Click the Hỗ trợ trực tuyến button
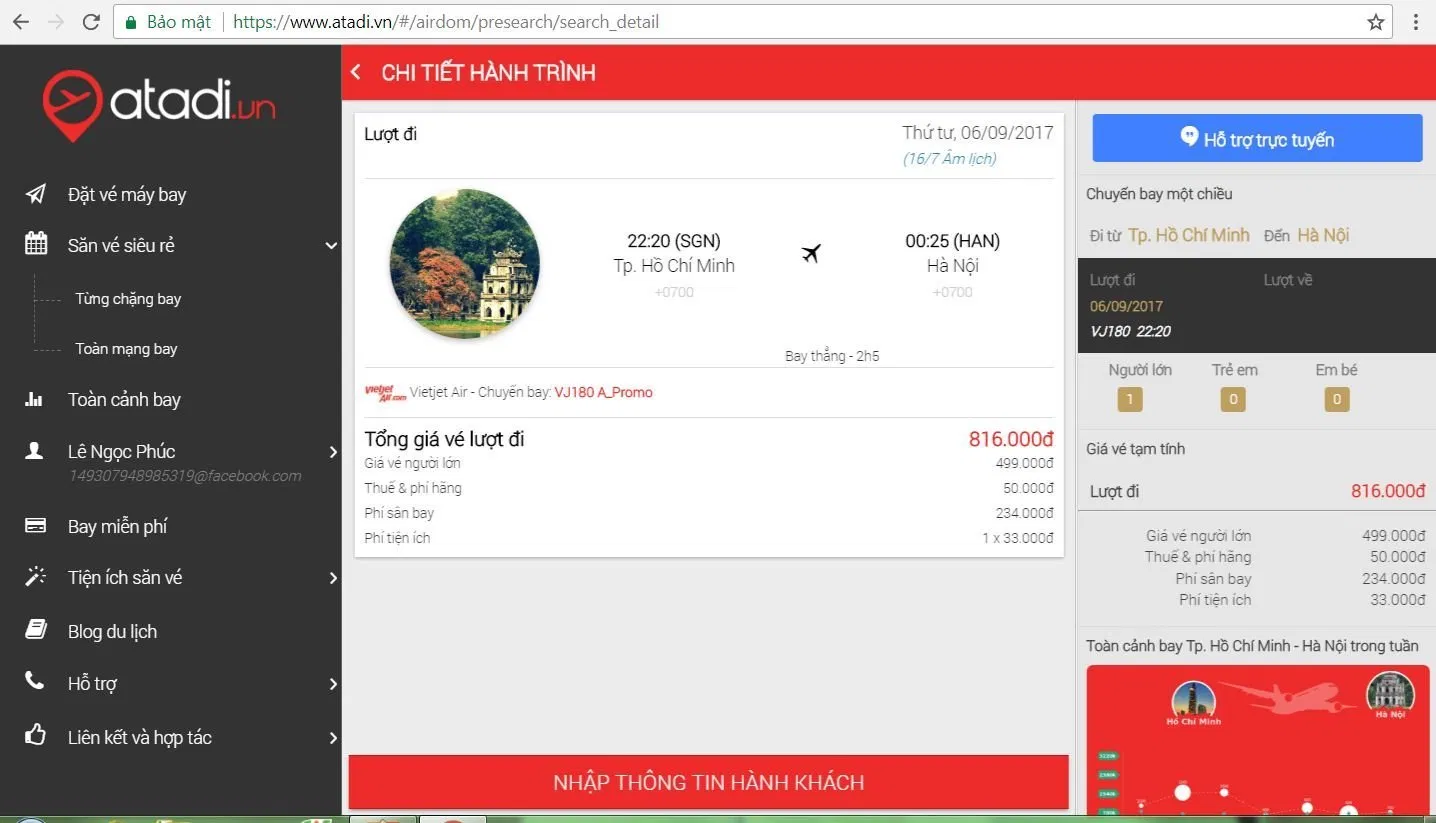This screenshot has height=823, width=1436. pos(1256,138)
